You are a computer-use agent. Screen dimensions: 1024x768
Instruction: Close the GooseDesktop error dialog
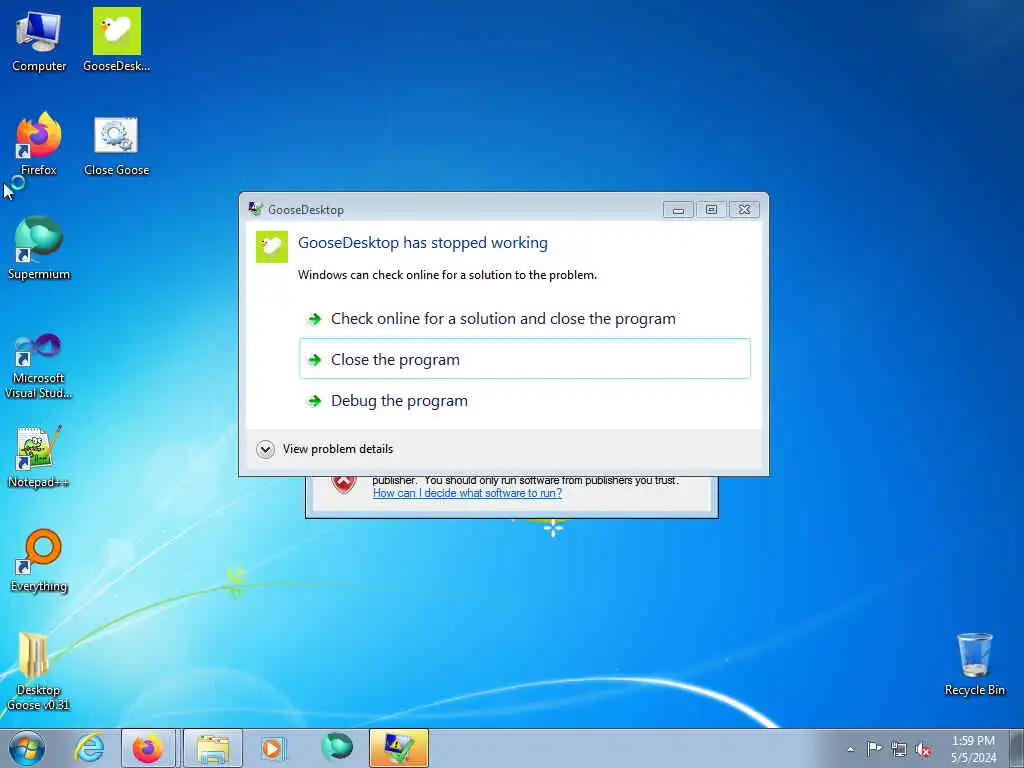pos(744,209)
